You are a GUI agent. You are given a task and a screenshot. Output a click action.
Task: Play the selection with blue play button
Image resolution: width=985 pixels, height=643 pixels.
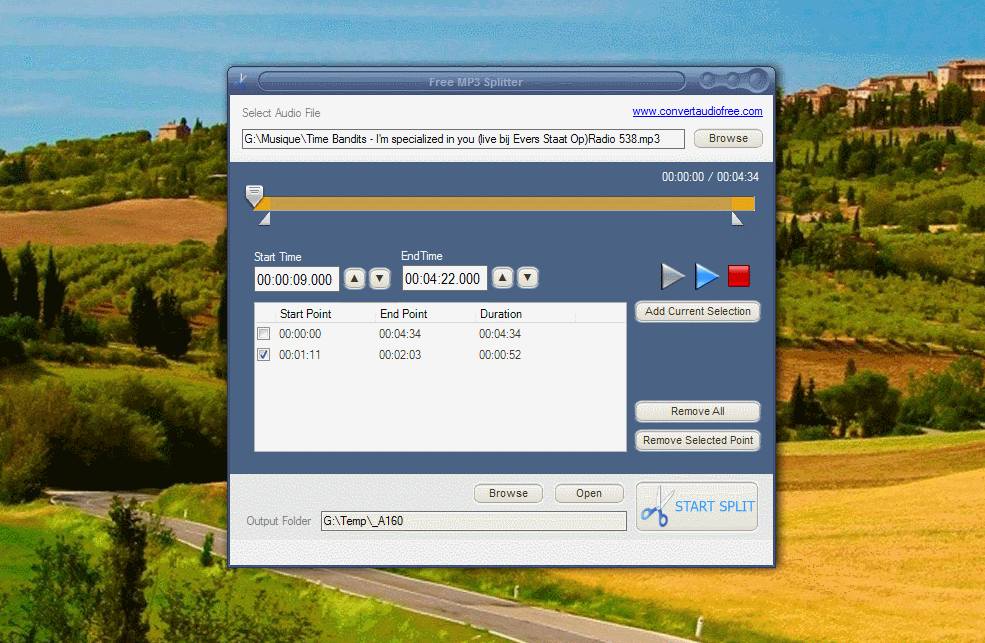pyautogui.click(x=706, y=276)
